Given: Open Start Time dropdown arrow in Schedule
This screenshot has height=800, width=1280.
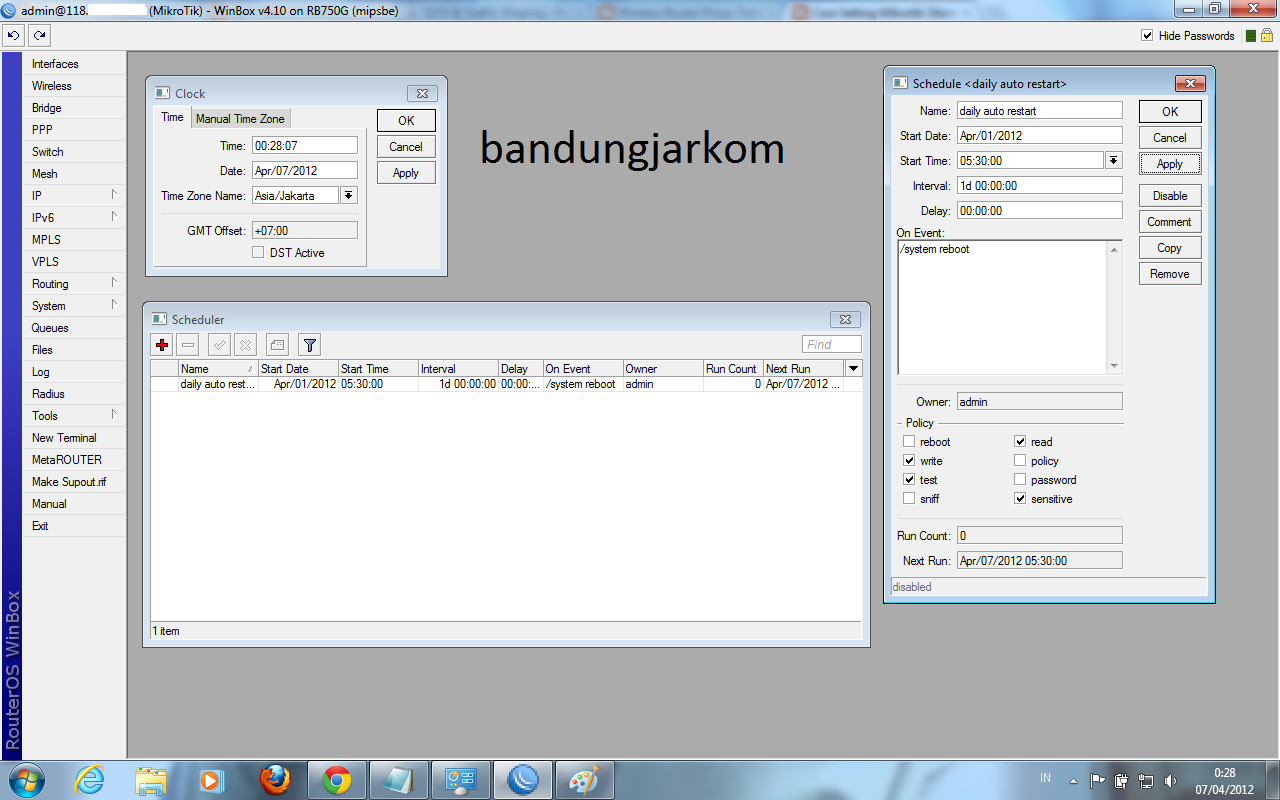Looking at the screenshot, I should coord(1113,160).
